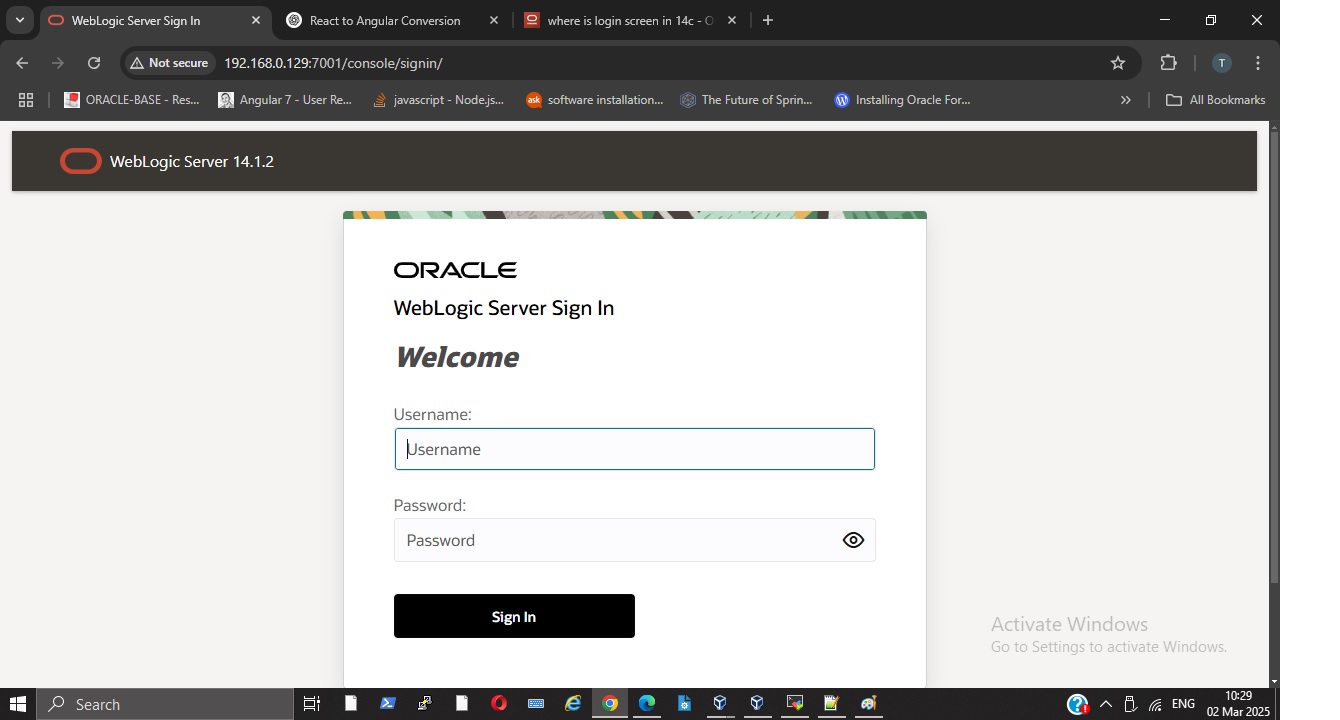
Task: Switch to React to Angular Conversion tab
Action: 385,20
